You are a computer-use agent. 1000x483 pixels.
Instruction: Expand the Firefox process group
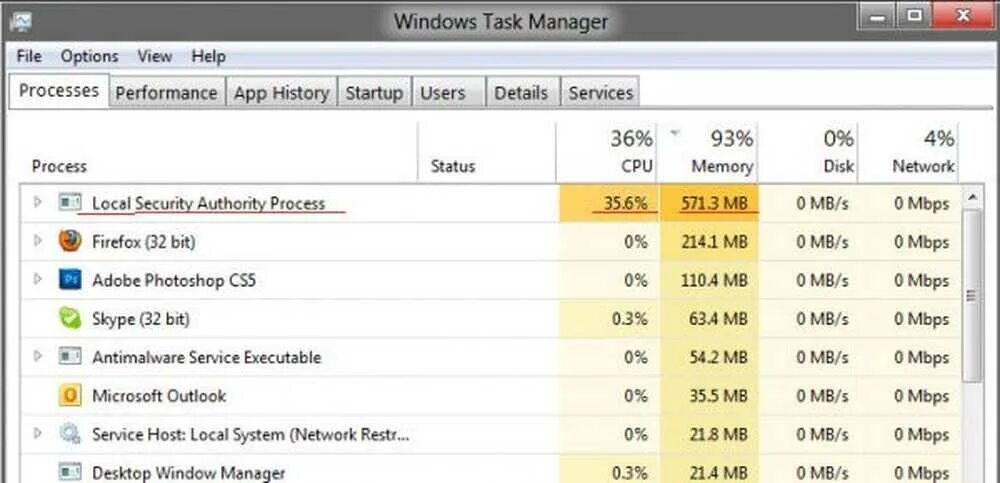(x=38, y=241)
